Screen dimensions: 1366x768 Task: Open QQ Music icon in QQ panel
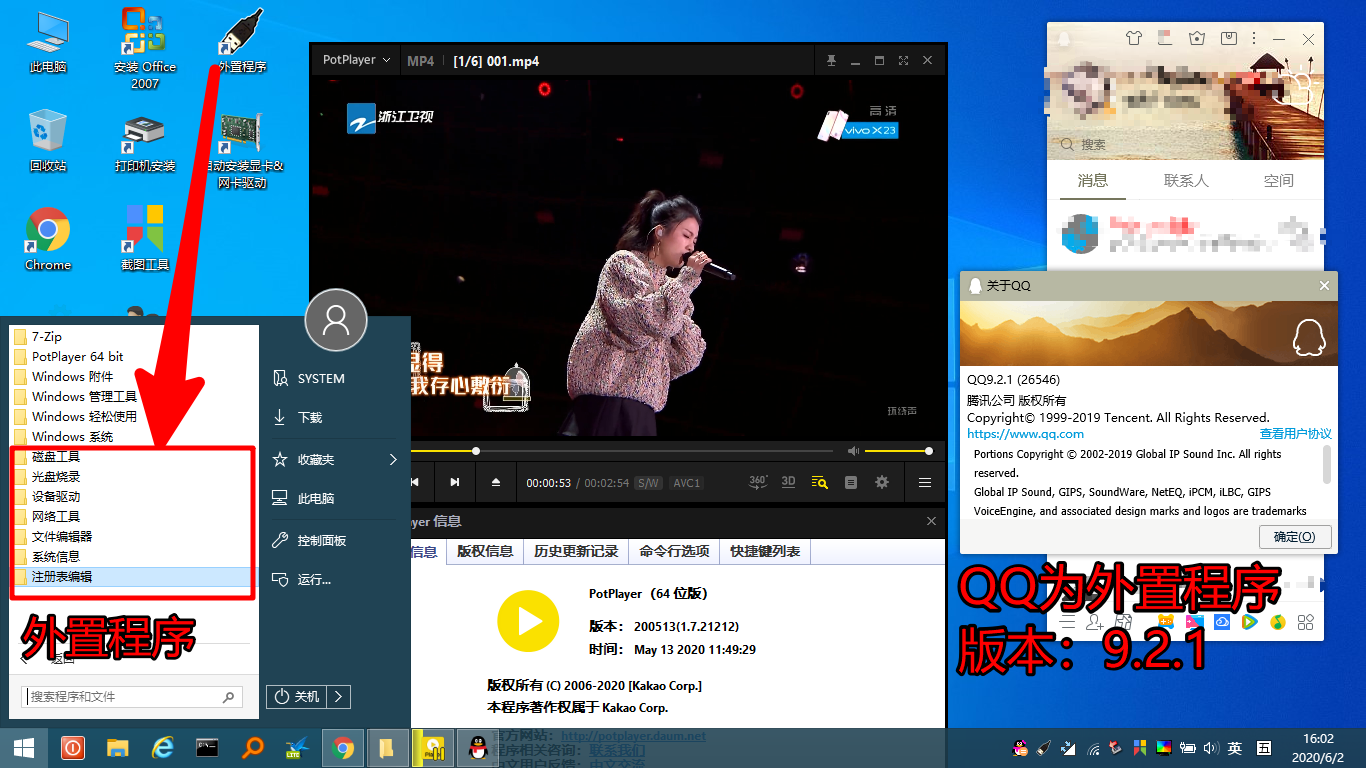click(x=1277, y=623)
